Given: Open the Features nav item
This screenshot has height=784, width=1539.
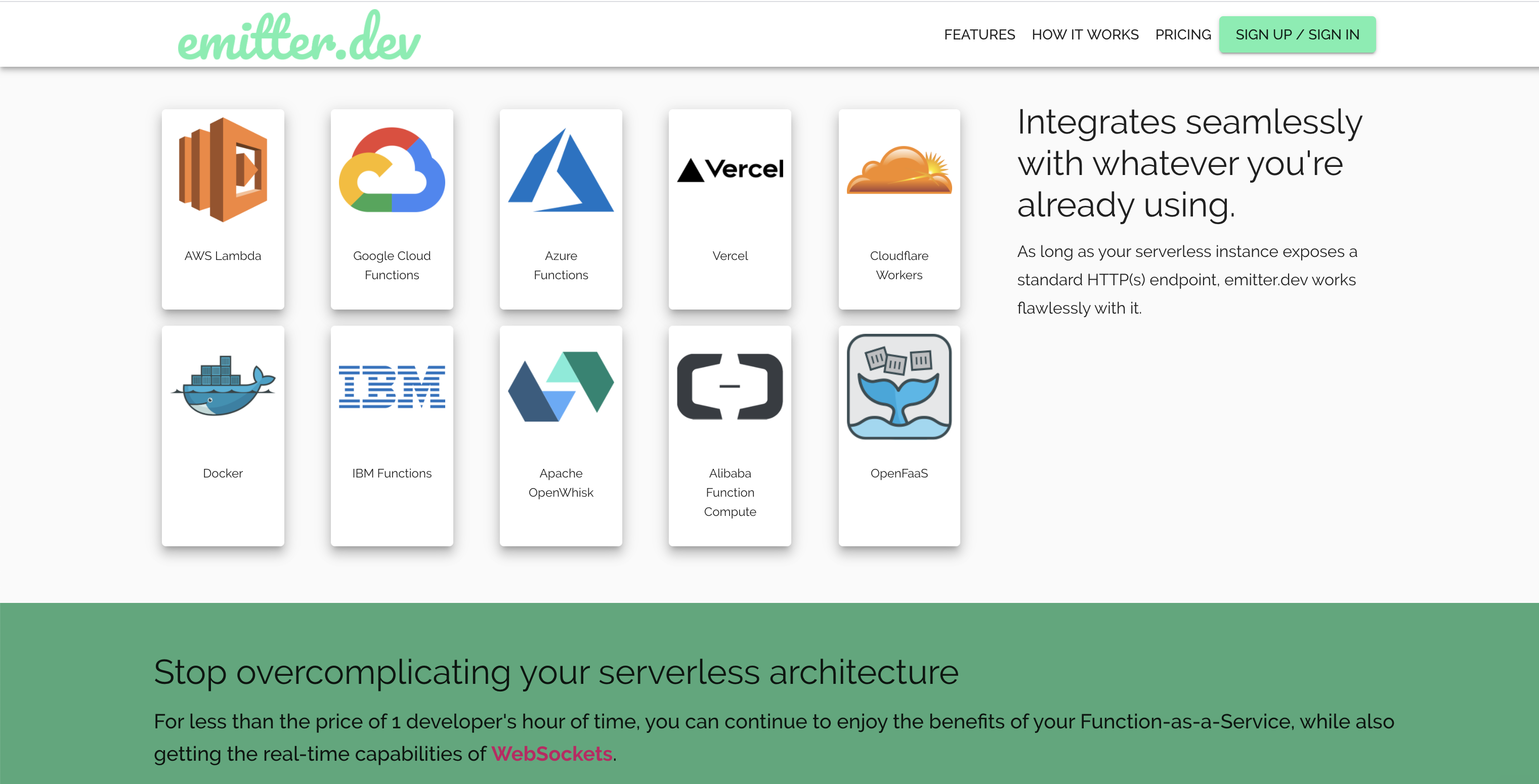Looking at the screenshot, I should tap(979, 34).
